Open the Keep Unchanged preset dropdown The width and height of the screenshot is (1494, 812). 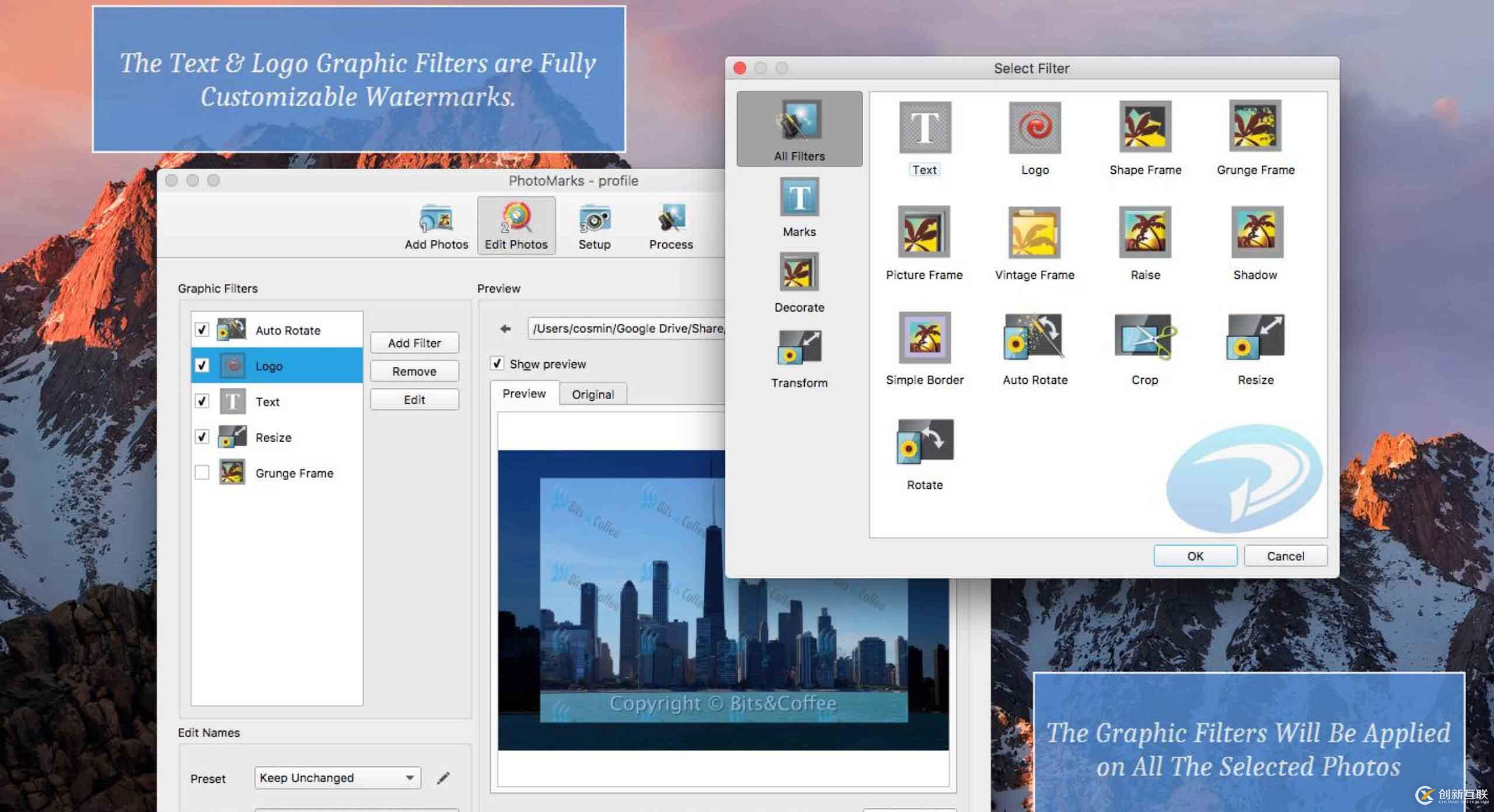point(337,778)
